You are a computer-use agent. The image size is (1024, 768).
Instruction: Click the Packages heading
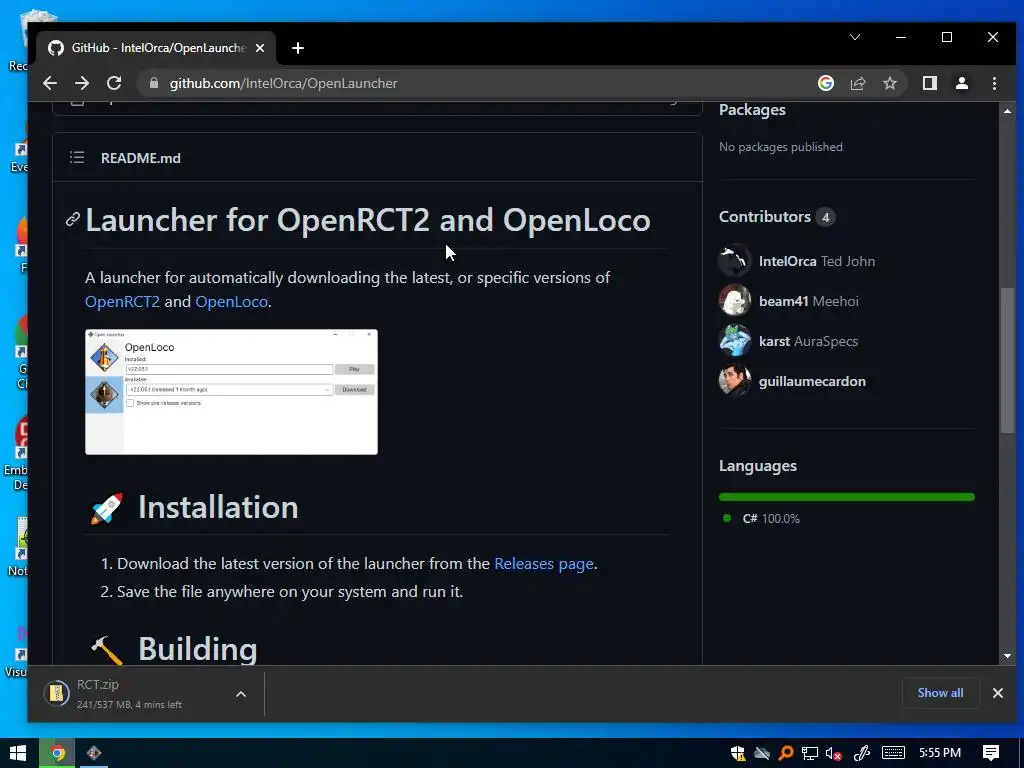click(x=752, y=110)
